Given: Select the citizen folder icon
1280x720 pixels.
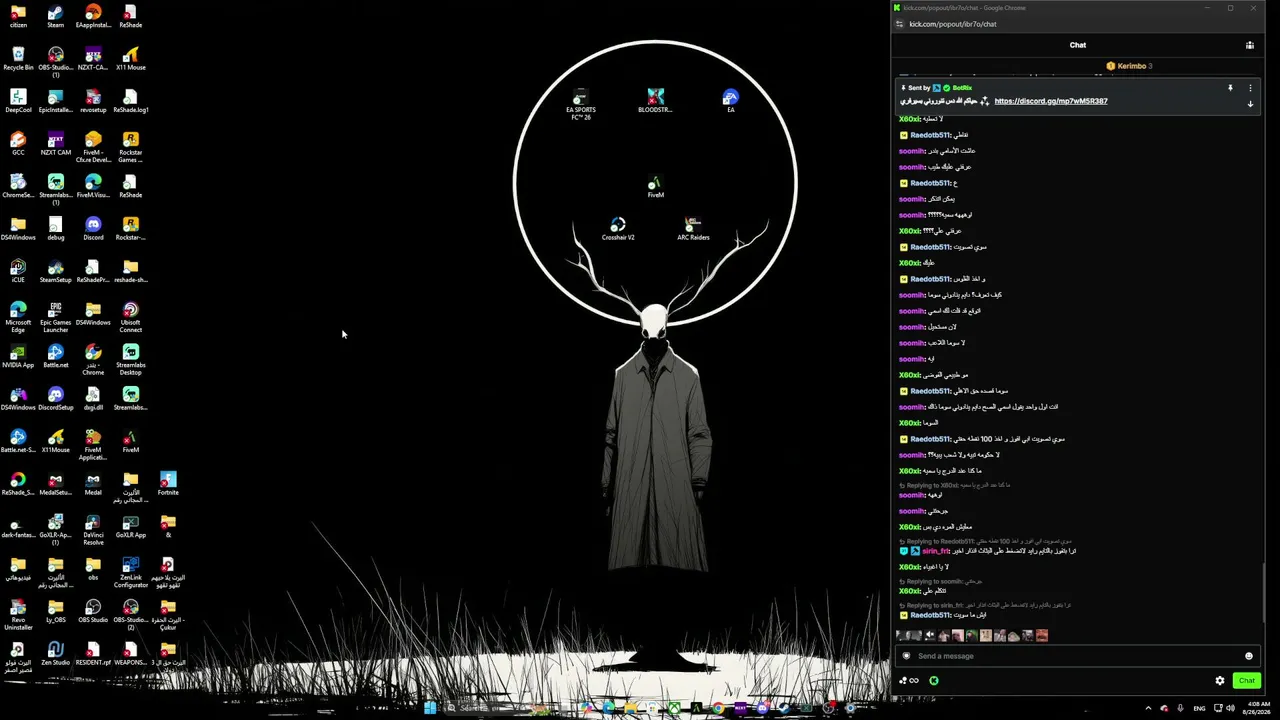Looking at the screenshot, I should (x=18, y=17).
